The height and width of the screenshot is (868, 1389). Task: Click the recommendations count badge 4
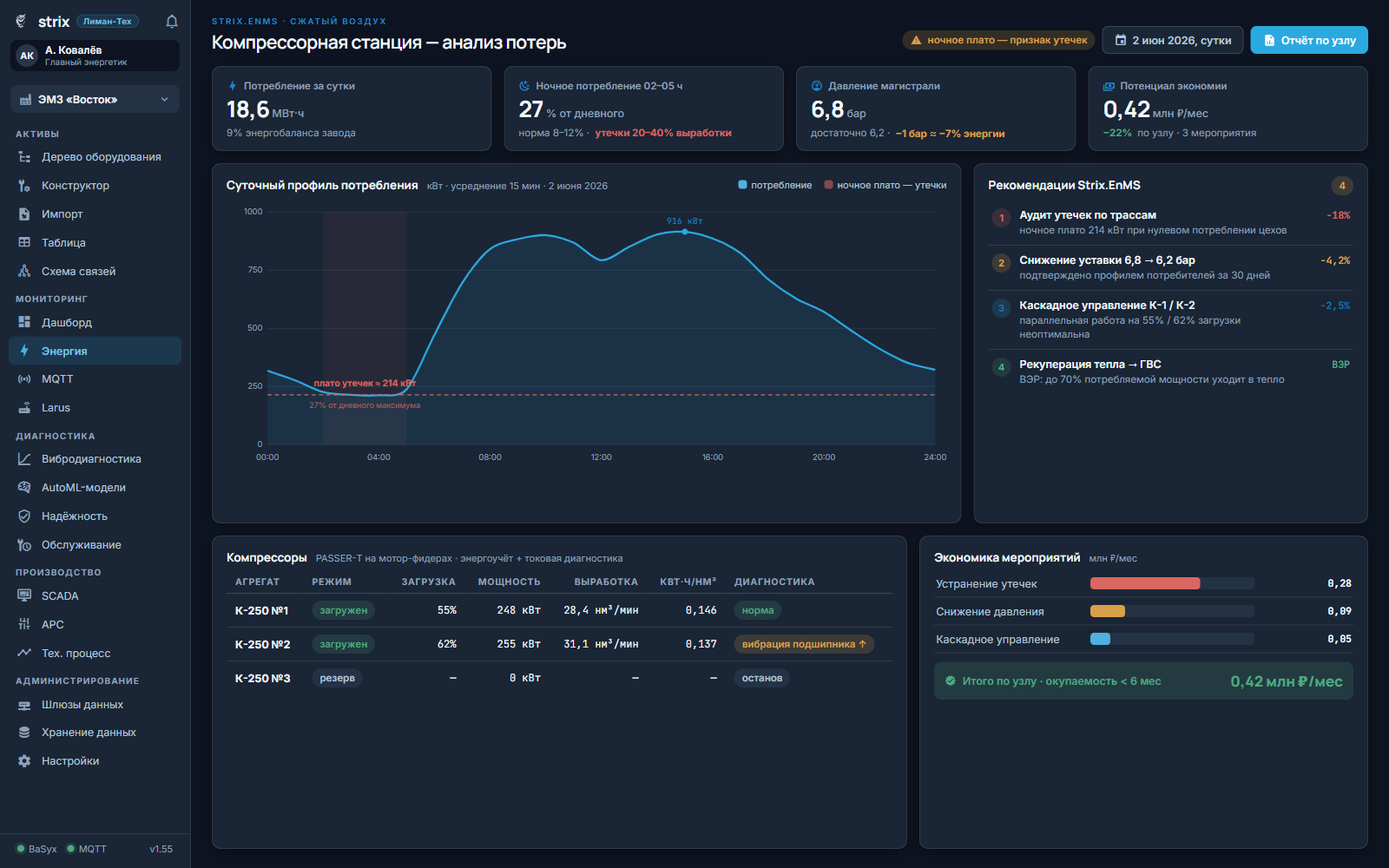[1342, 186]
